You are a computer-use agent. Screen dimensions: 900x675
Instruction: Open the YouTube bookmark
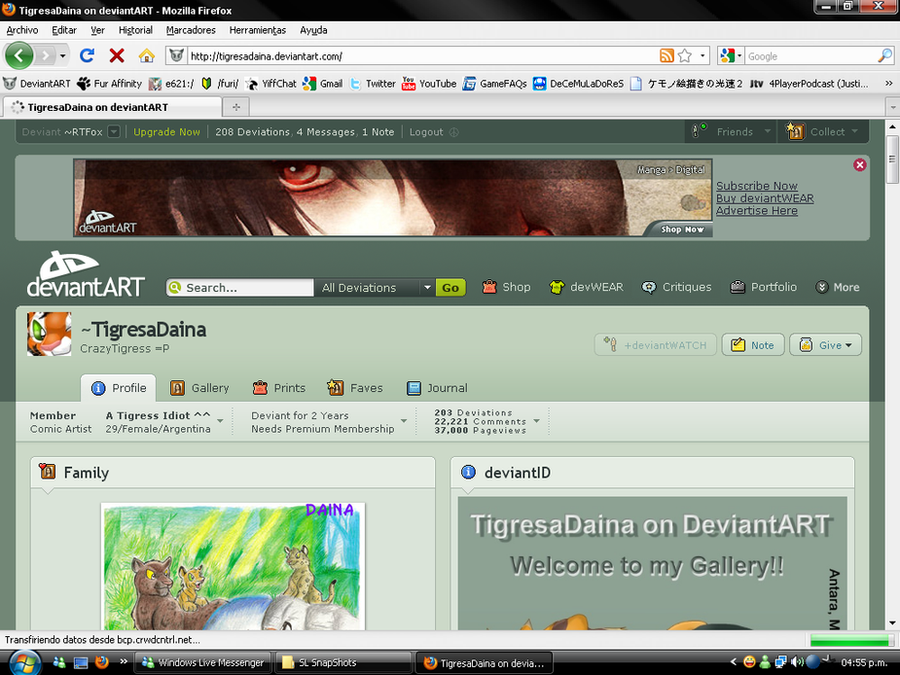[x=429, y=84]
